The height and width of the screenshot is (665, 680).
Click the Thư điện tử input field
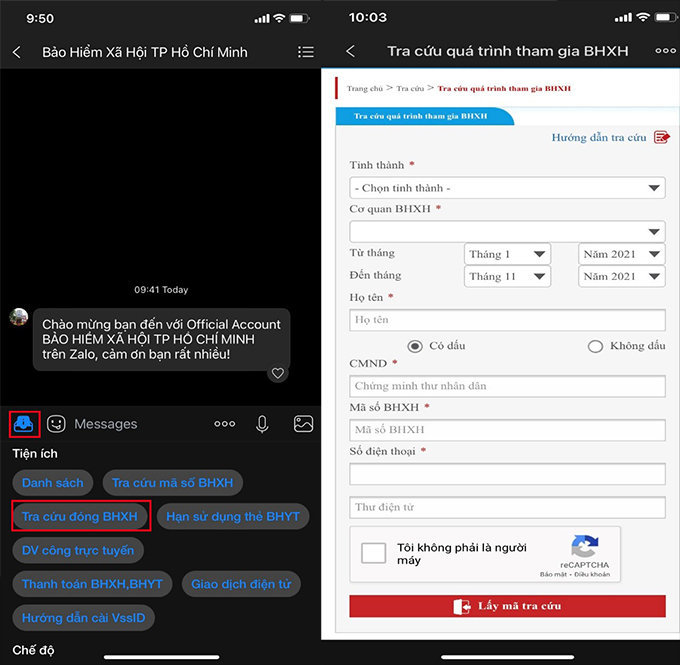pyautogui.click(x=507, y=507)
